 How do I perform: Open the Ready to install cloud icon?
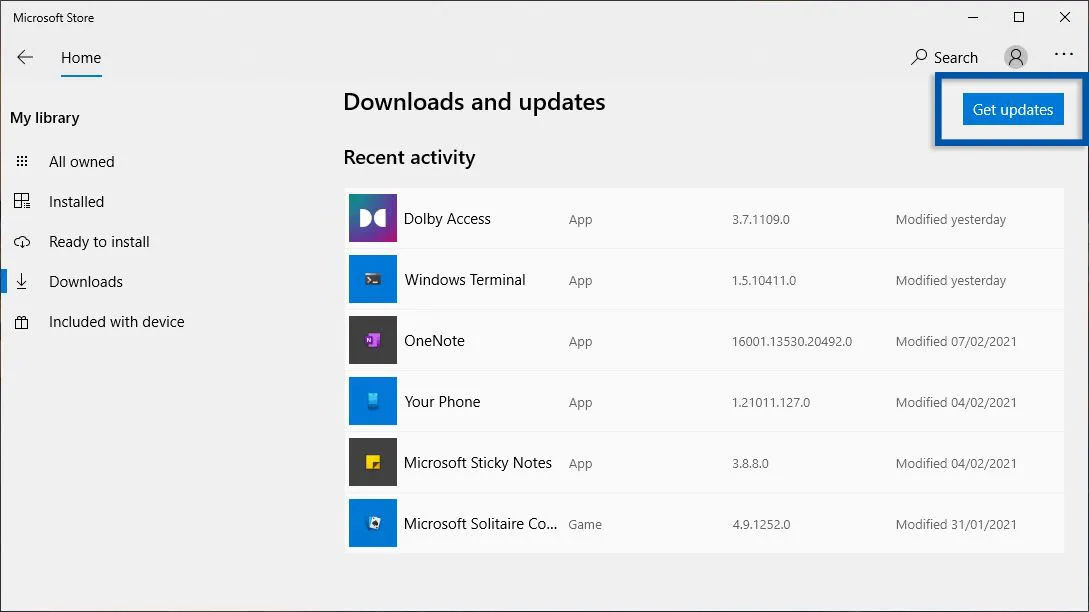pyautogui.click(x=22, y=241)
